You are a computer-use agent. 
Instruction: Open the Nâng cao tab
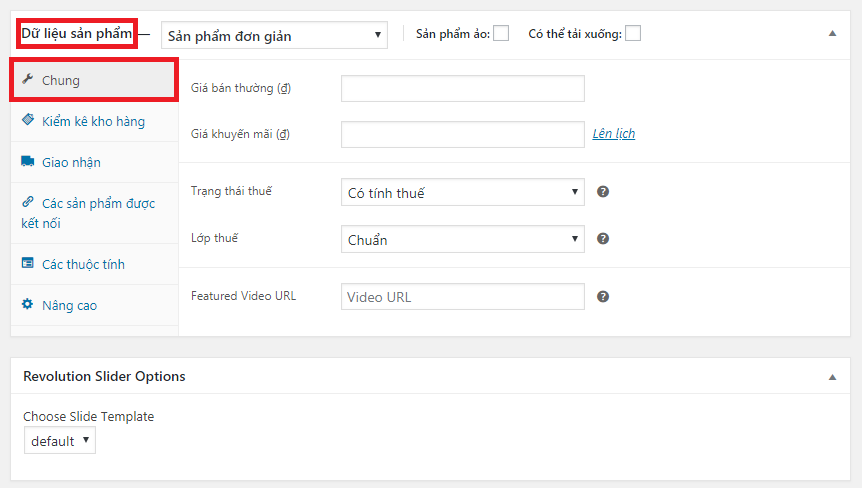69,305
